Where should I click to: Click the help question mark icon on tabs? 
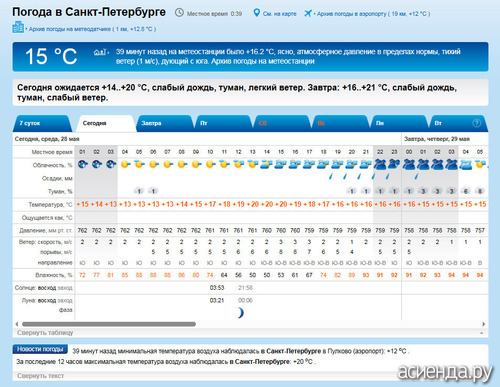477,123
